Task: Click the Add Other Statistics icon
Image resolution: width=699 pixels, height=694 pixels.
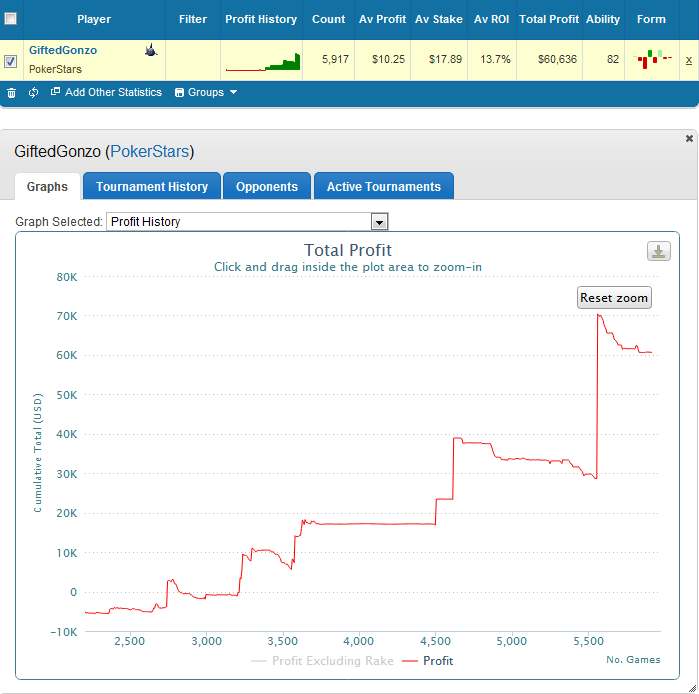Action: tap(55, 92)
